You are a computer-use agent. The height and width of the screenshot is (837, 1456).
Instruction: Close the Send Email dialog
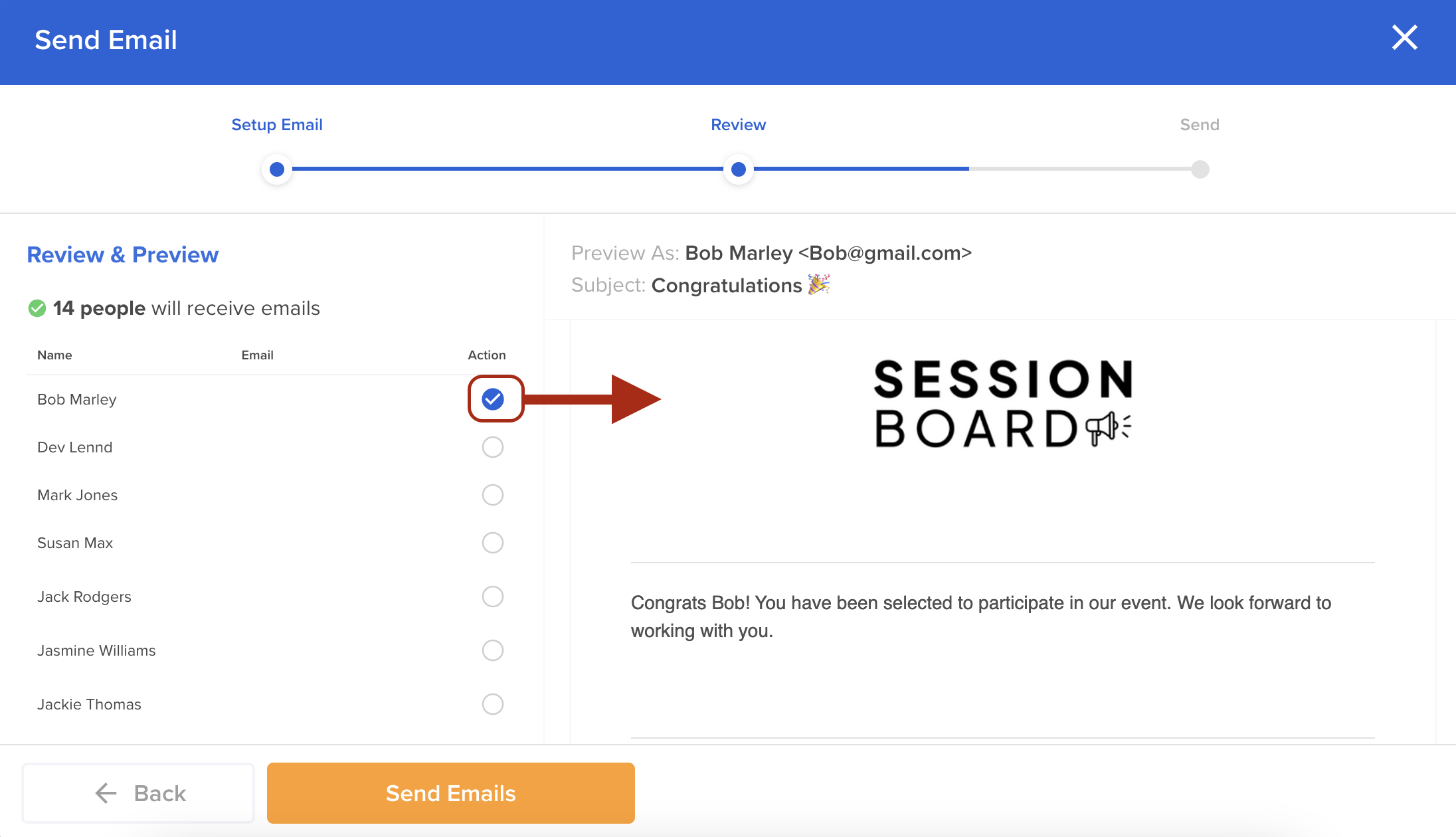1404,38
